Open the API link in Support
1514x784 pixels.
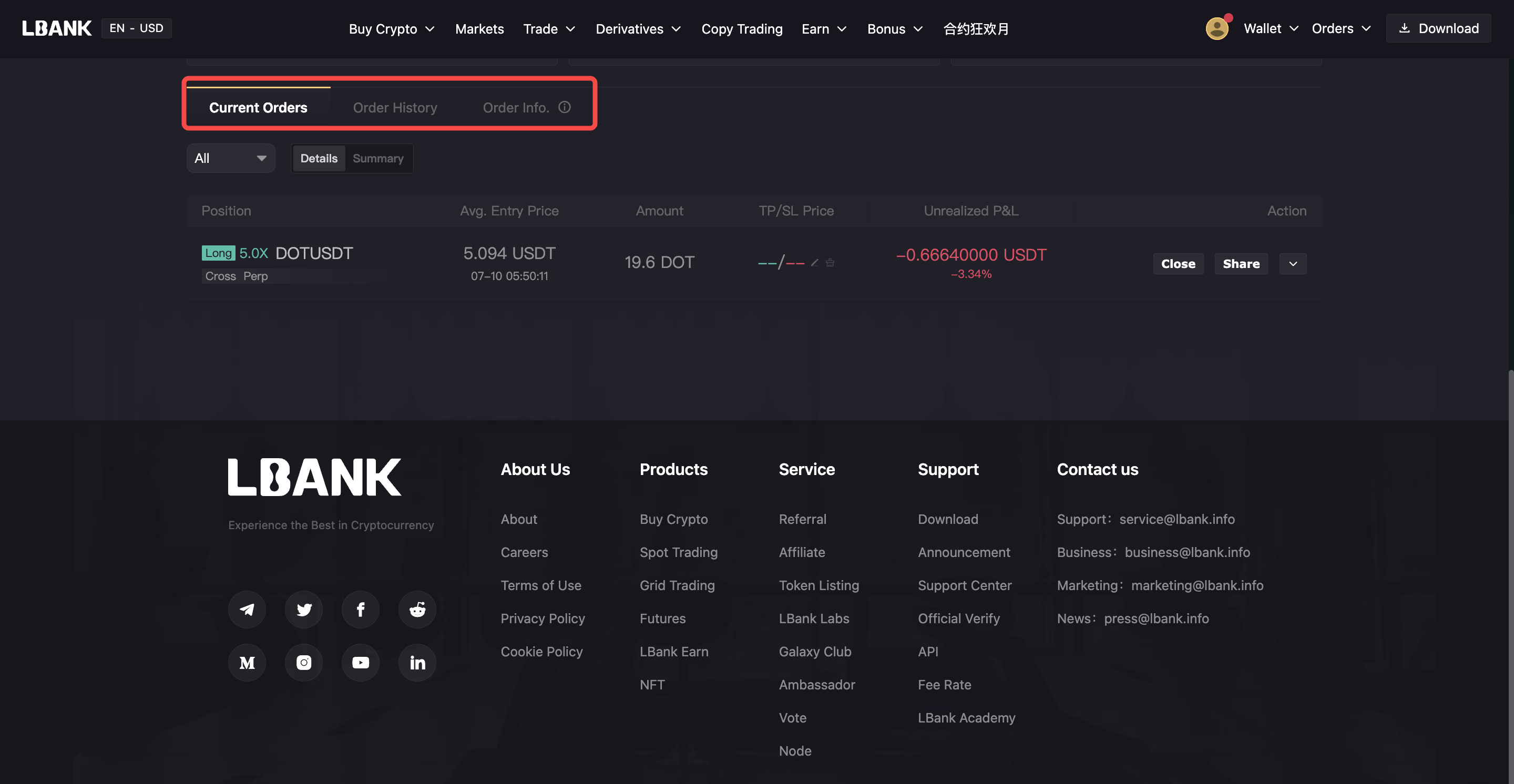tap(927, 651)
